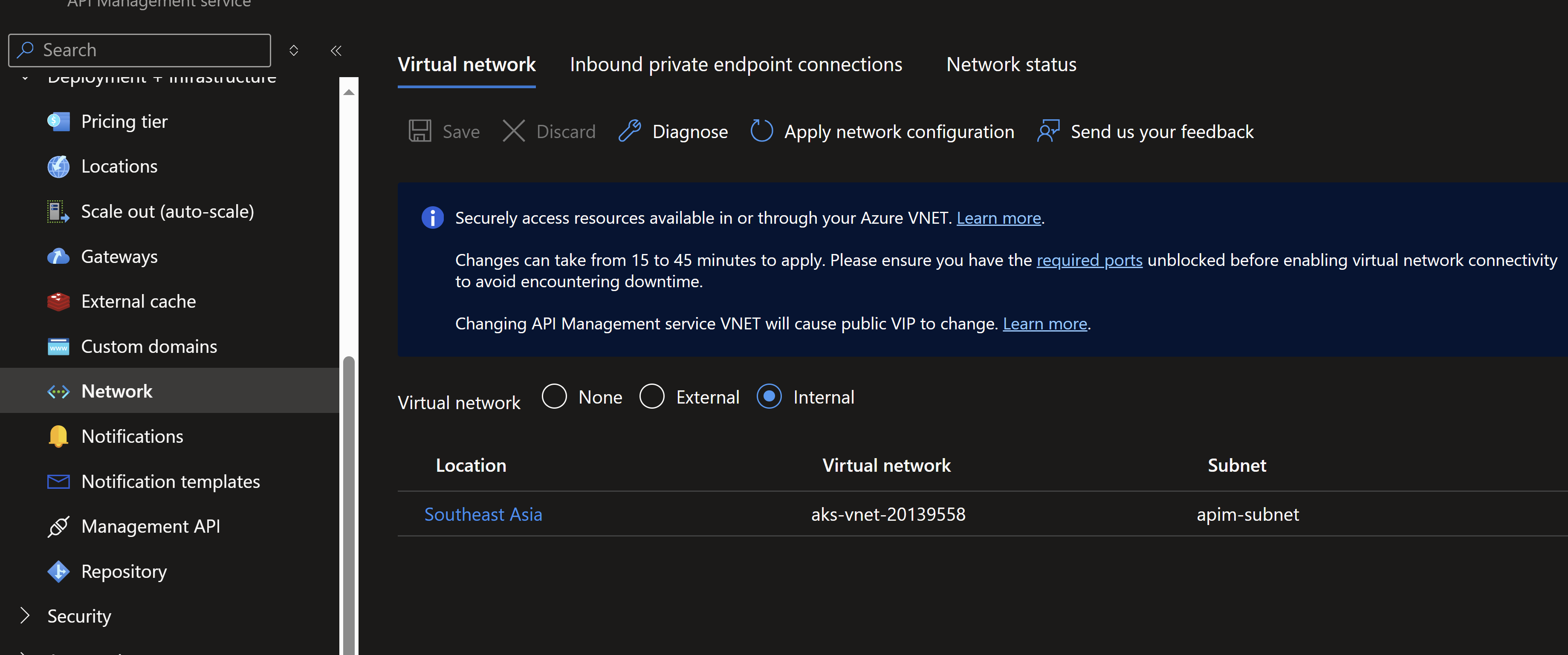Screen dimensions: 1568x655
Task: Collapse Deployment + Infrastructure section
Action: tap(25, 77)
